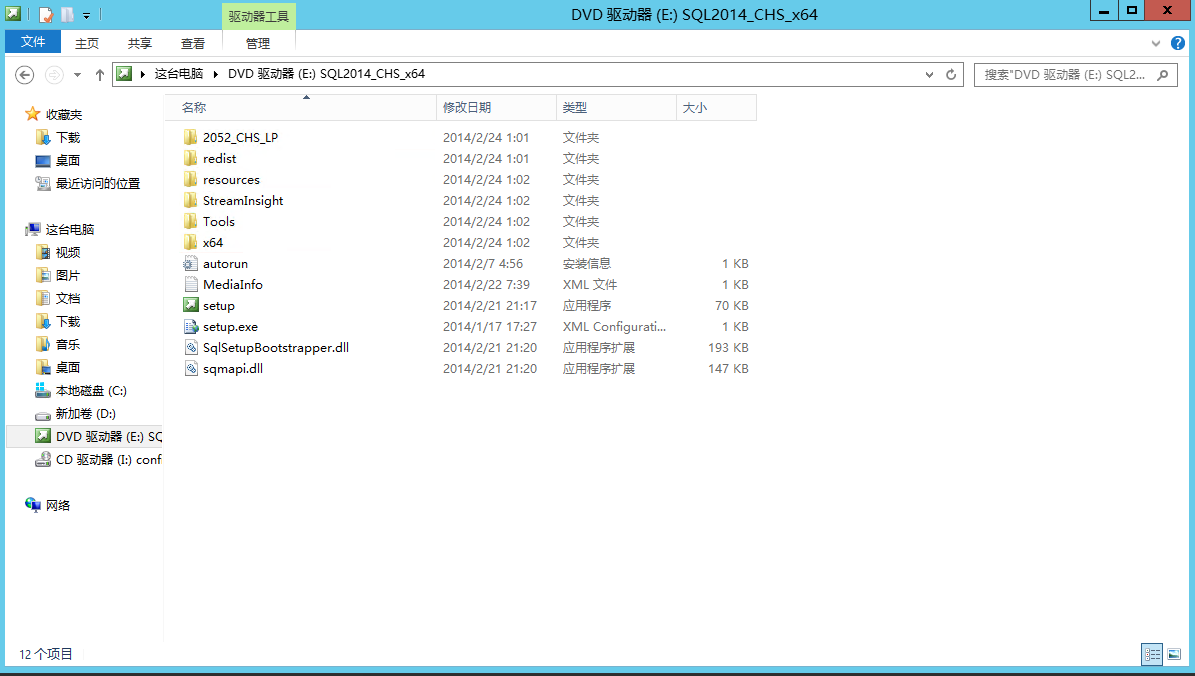Go up one folder level with up arrow
The height and width of the screenshot is (676, 1195).
99,74
